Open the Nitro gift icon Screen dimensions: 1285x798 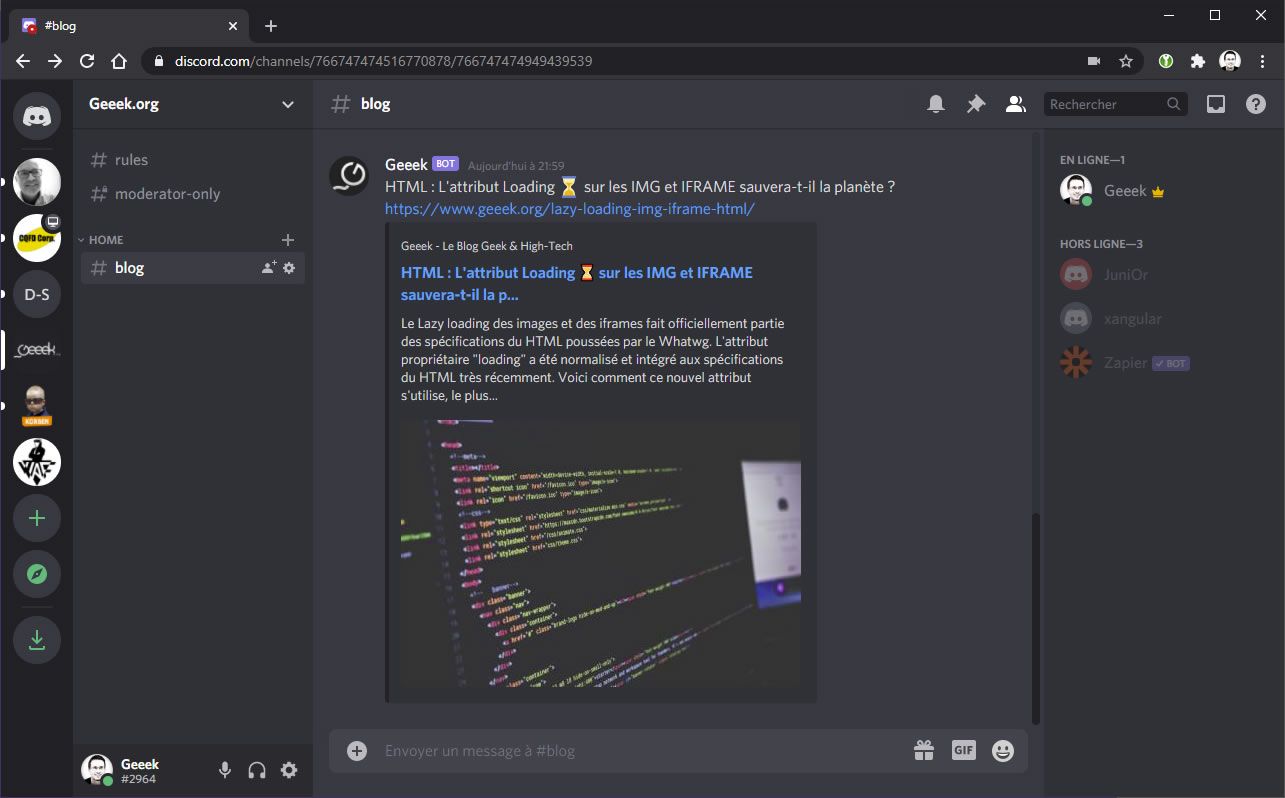coord(923,751)
